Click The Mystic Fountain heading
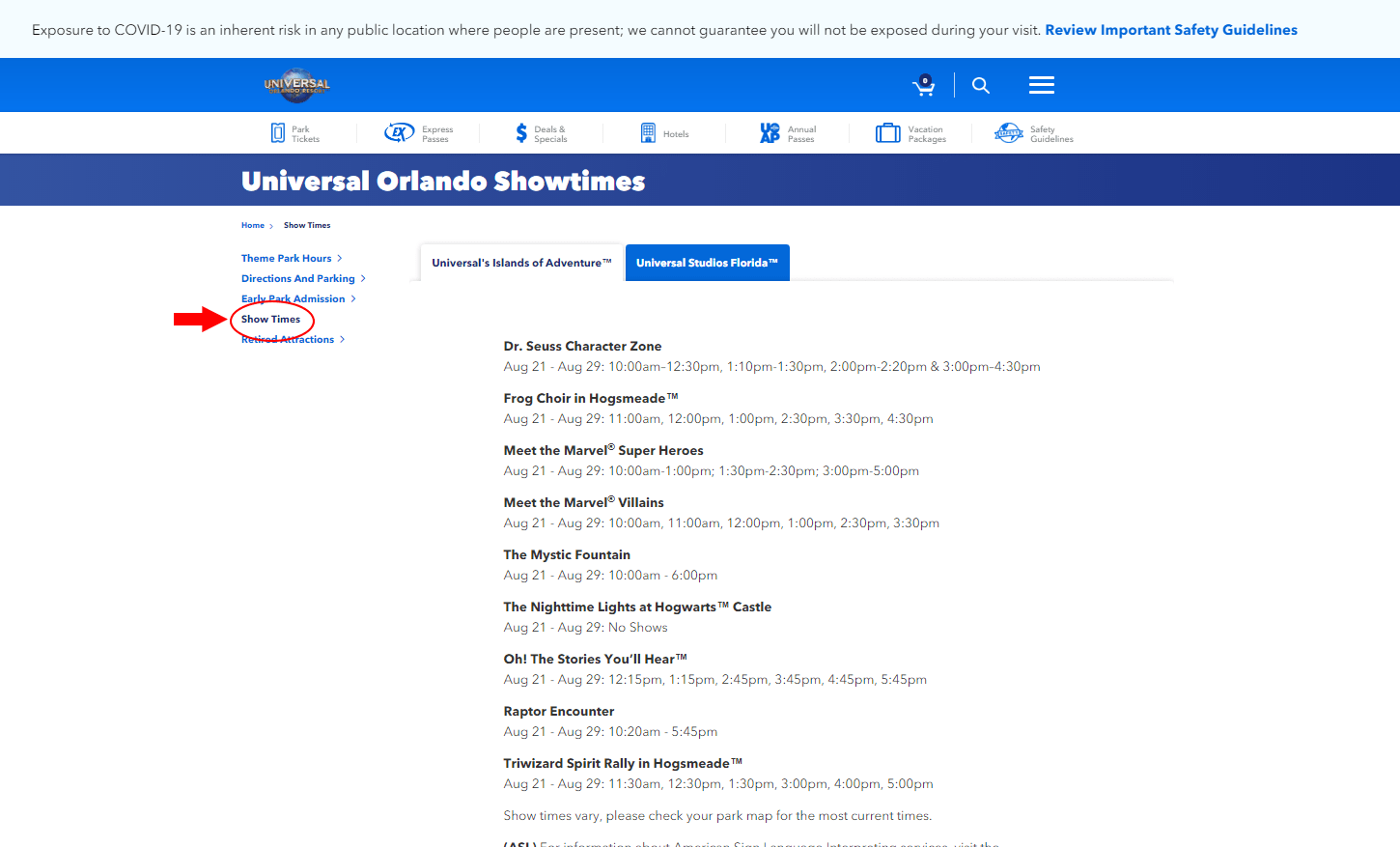The width and height of the screenshot is (1400, 847). point(567,554)
